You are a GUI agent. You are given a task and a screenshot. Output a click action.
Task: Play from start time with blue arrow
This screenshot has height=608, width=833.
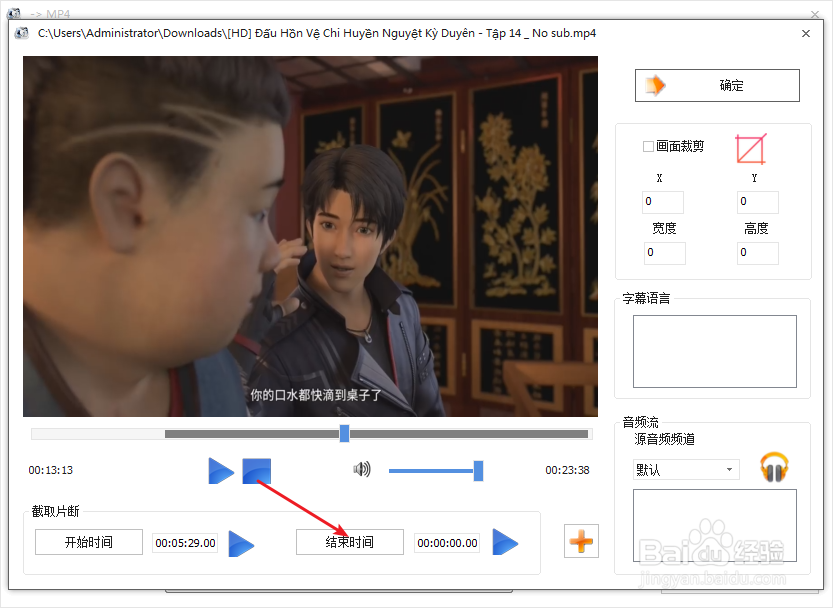click(241, 543)
